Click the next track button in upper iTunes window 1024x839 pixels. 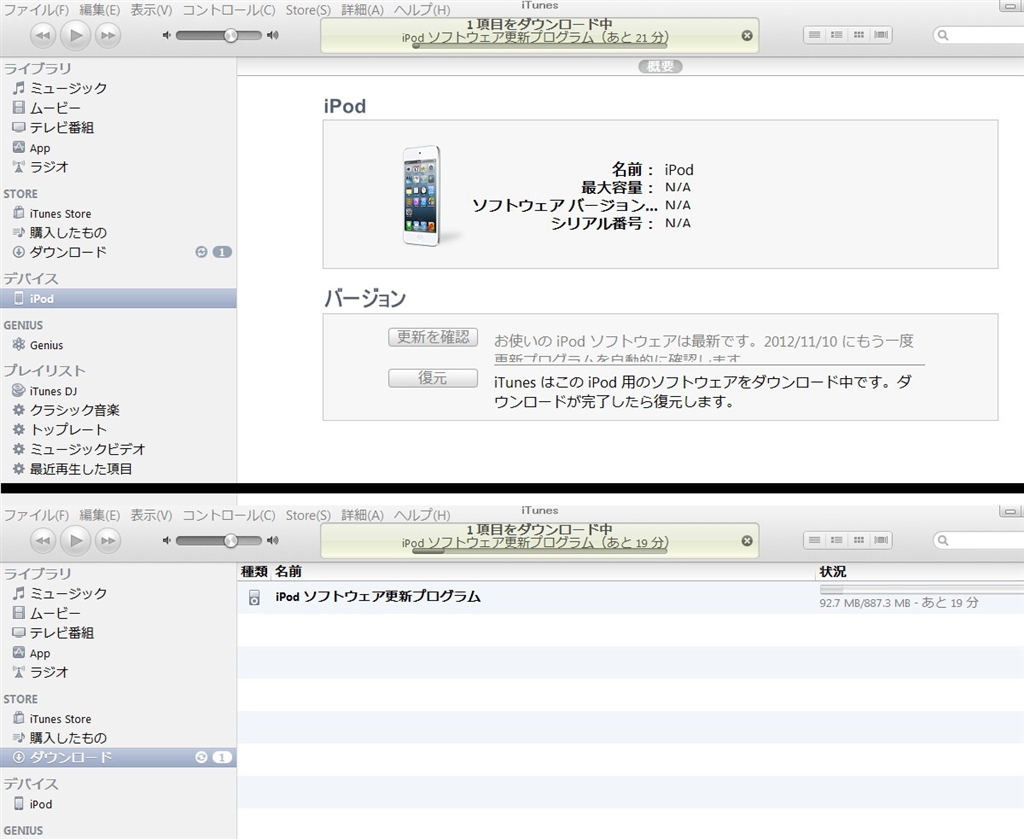[x=108, y=35]
